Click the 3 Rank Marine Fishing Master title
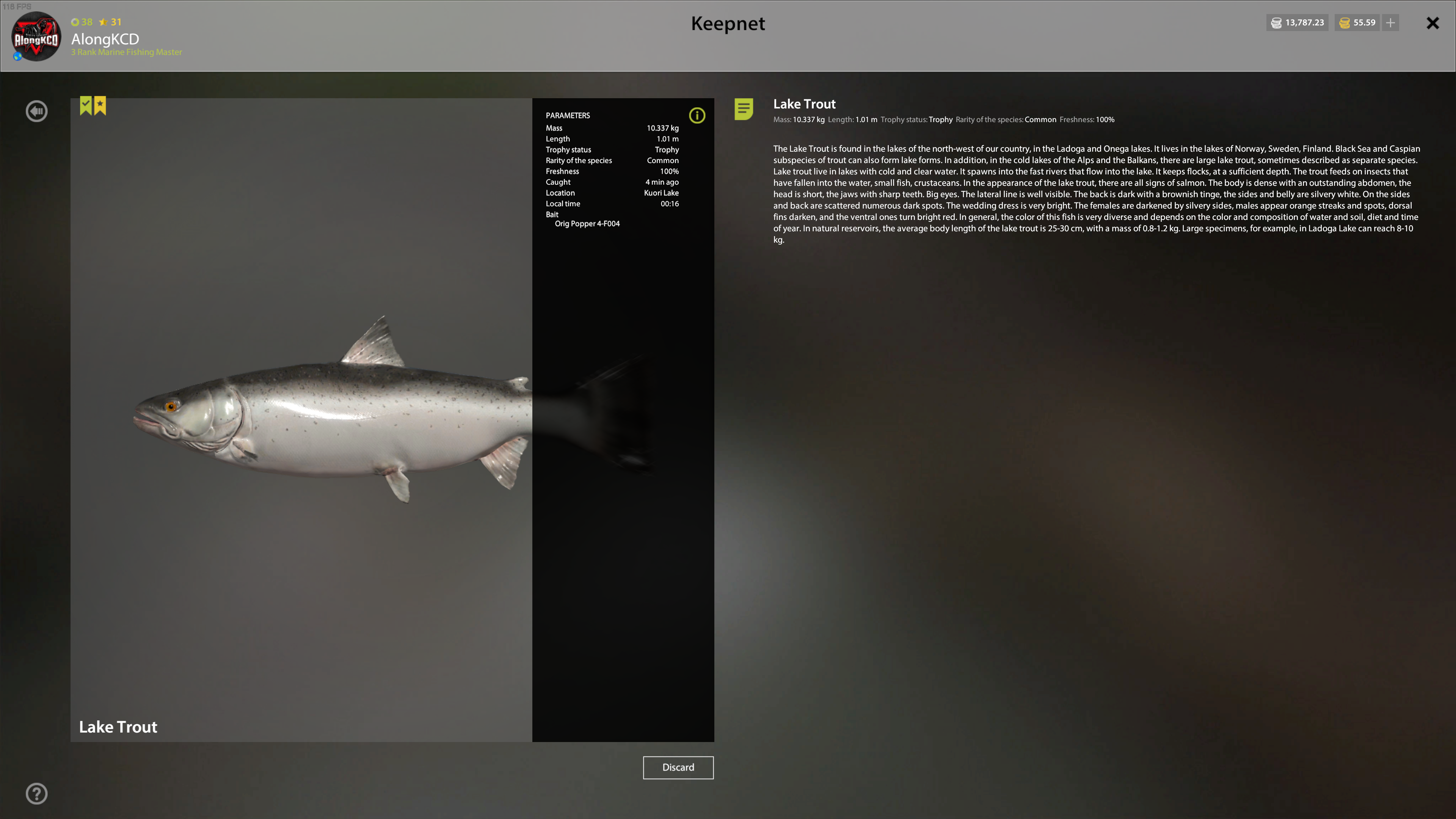 pos(127,52)
